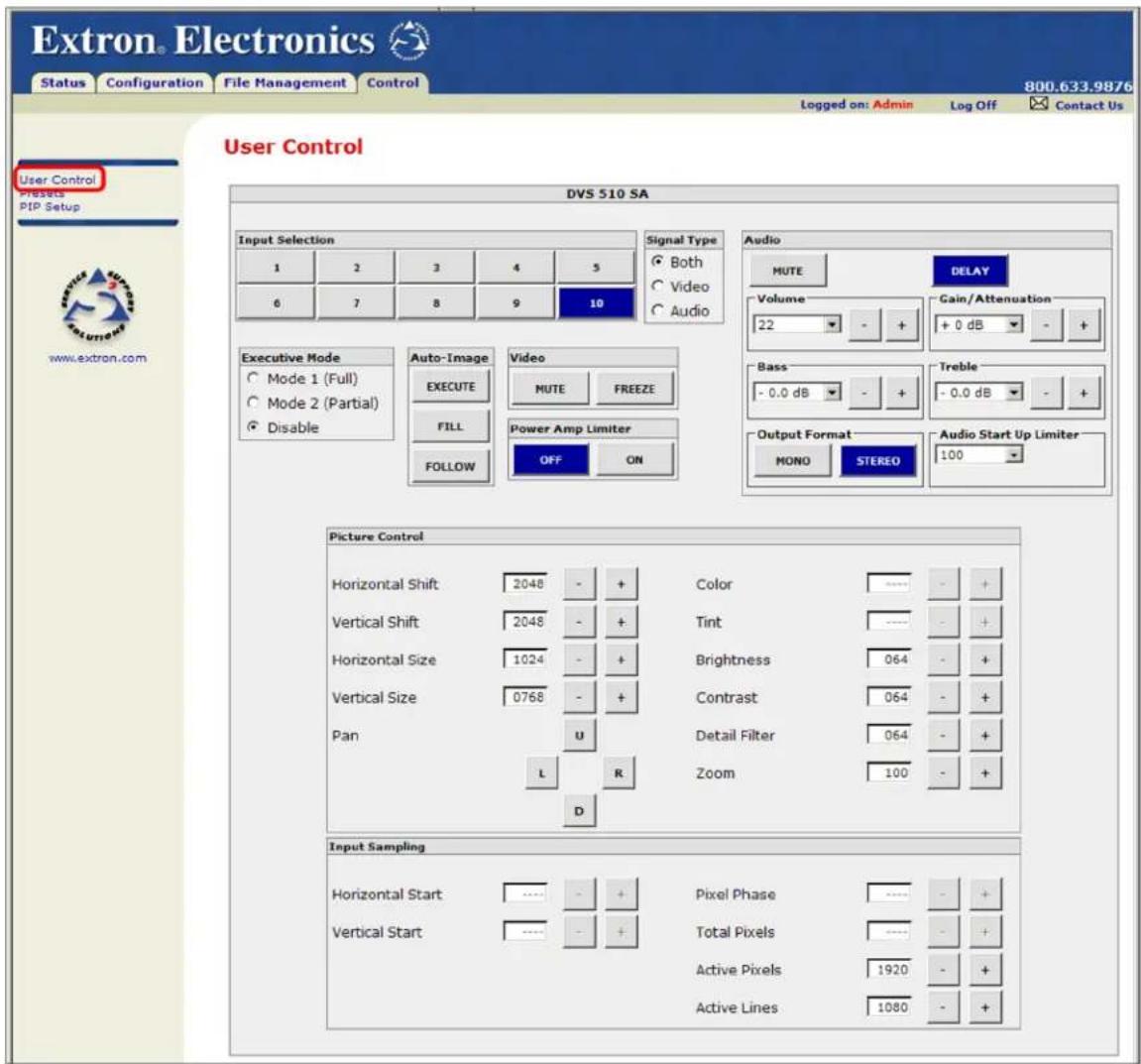Click the Log Off link
Image resolution: width=1141 pixels, height=1064 pixels.
pos(972,105)
